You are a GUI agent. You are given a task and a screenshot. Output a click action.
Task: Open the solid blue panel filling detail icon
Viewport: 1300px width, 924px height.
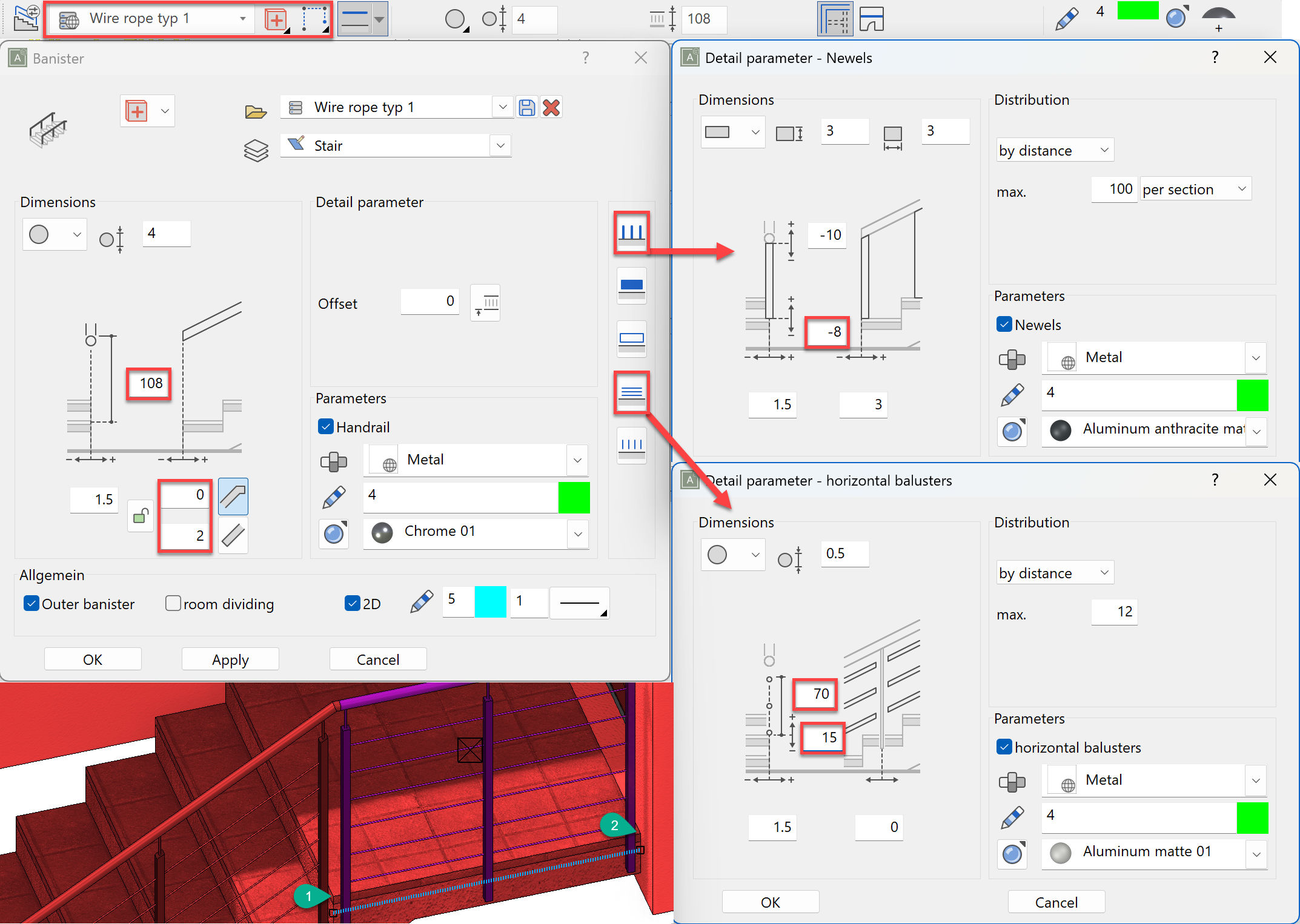pos(631,285)
